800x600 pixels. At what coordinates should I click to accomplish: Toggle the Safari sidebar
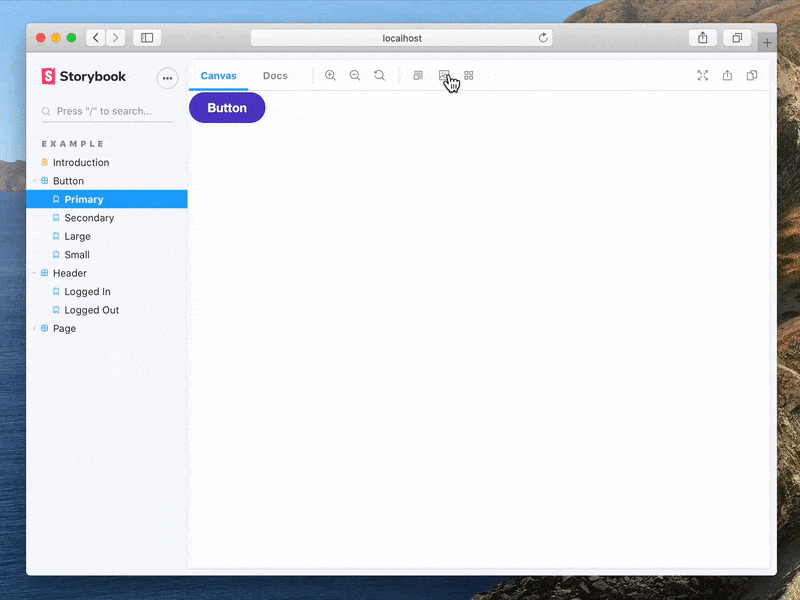click(x=147, y=38)
